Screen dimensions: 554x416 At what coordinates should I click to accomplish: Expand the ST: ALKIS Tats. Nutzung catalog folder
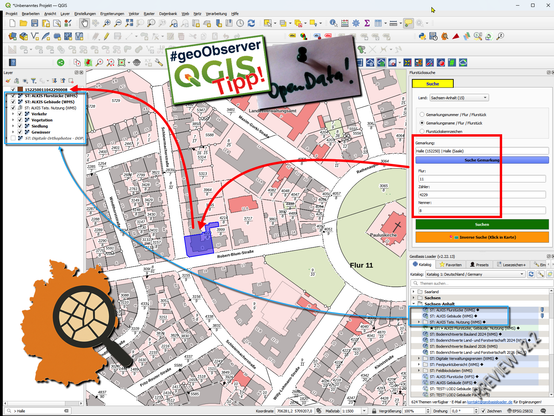[x=419, y=322]
